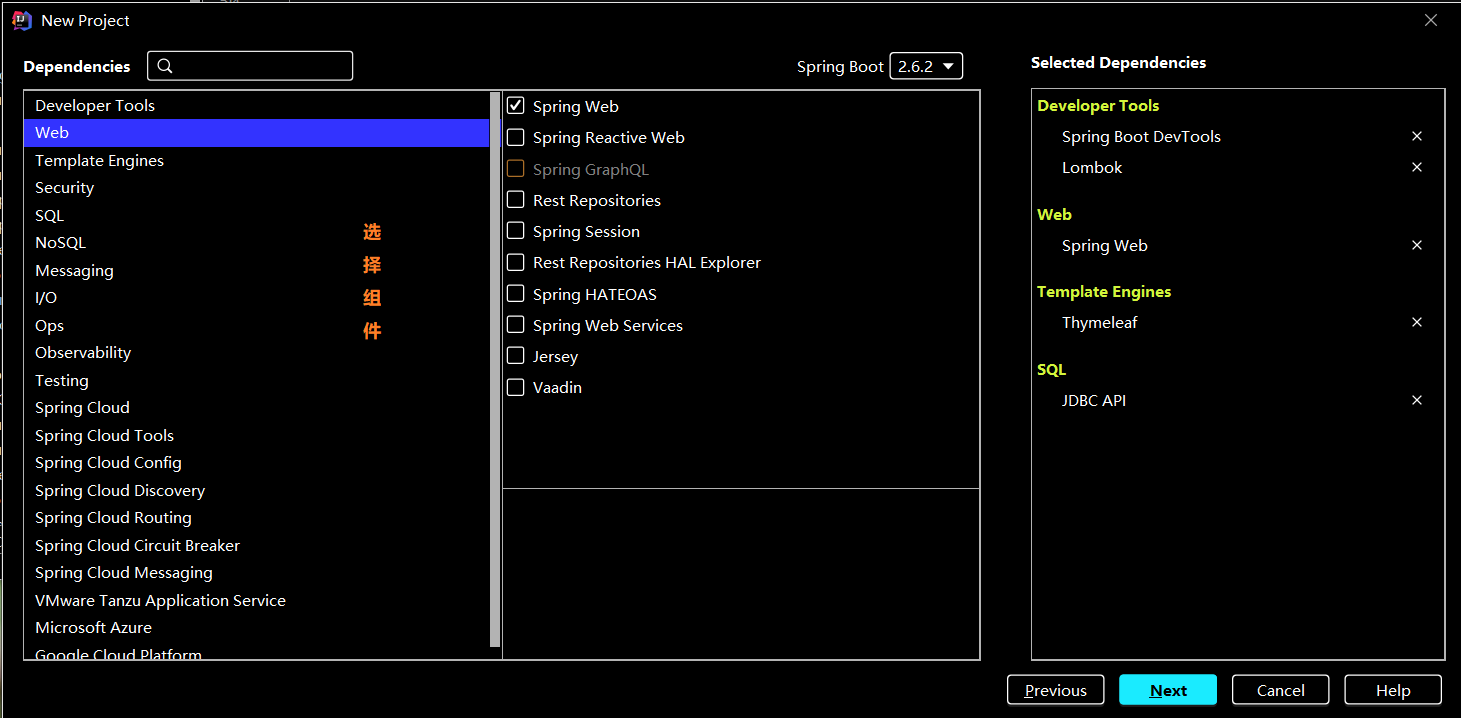The width and height of the screenshot is (1461, 718).
Task: Tick the Spring HATEOAS checkbox
Action: point(516,294)
